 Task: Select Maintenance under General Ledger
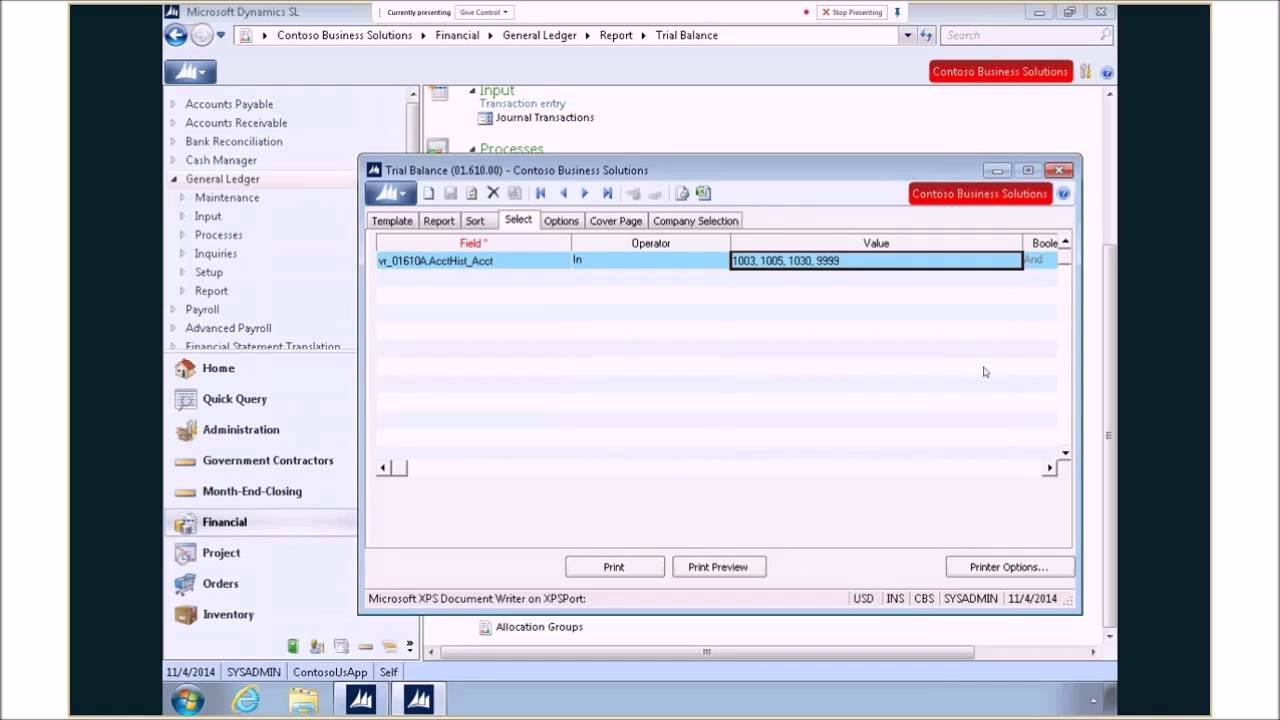click(x=227, y=198)
